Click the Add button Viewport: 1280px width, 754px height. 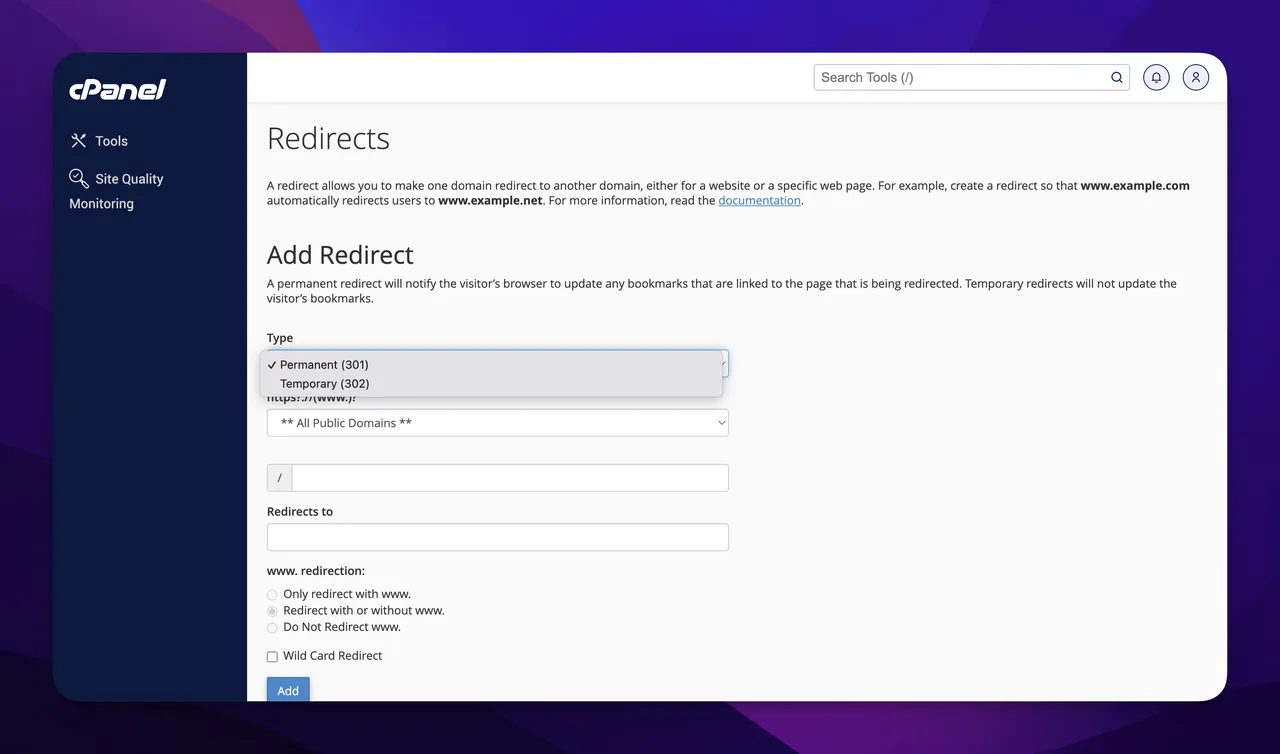pos(288,690)
